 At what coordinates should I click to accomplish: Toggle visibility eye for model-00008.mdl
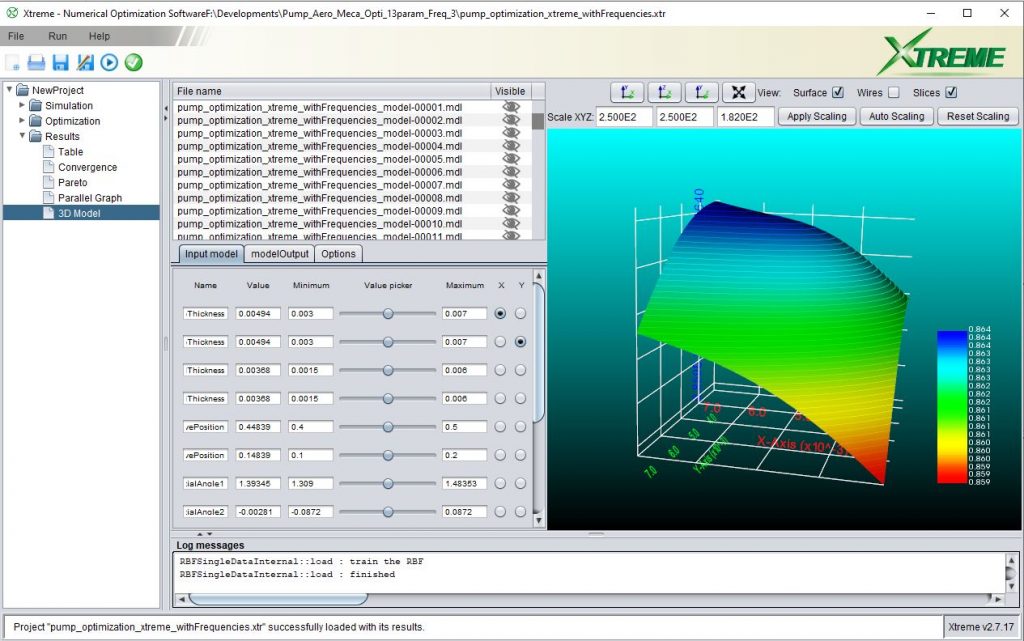pyautogui.click(x=511, y=198)
